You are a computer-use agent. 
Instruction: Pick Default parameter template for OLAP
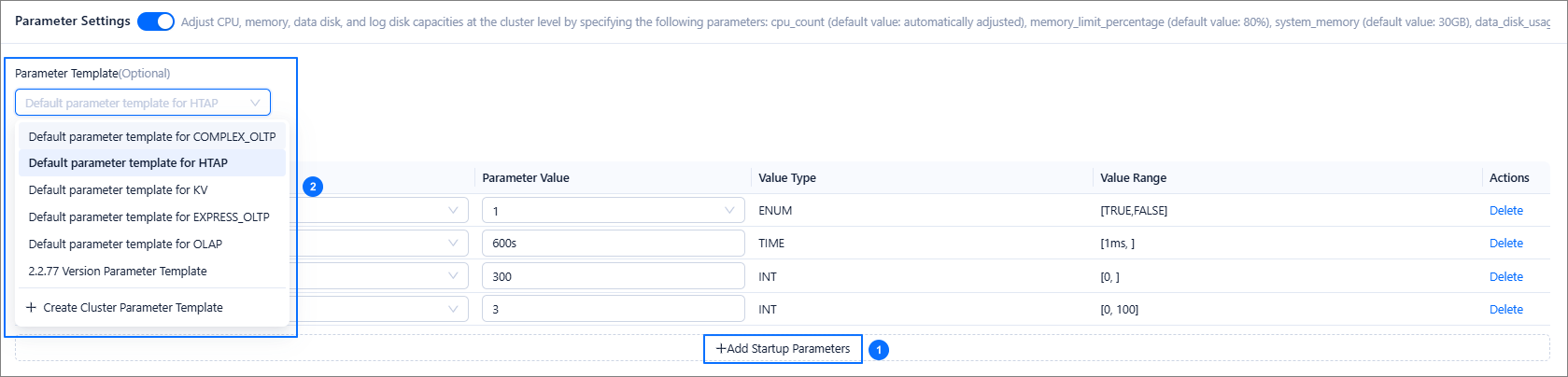click(x=125, y=244)
